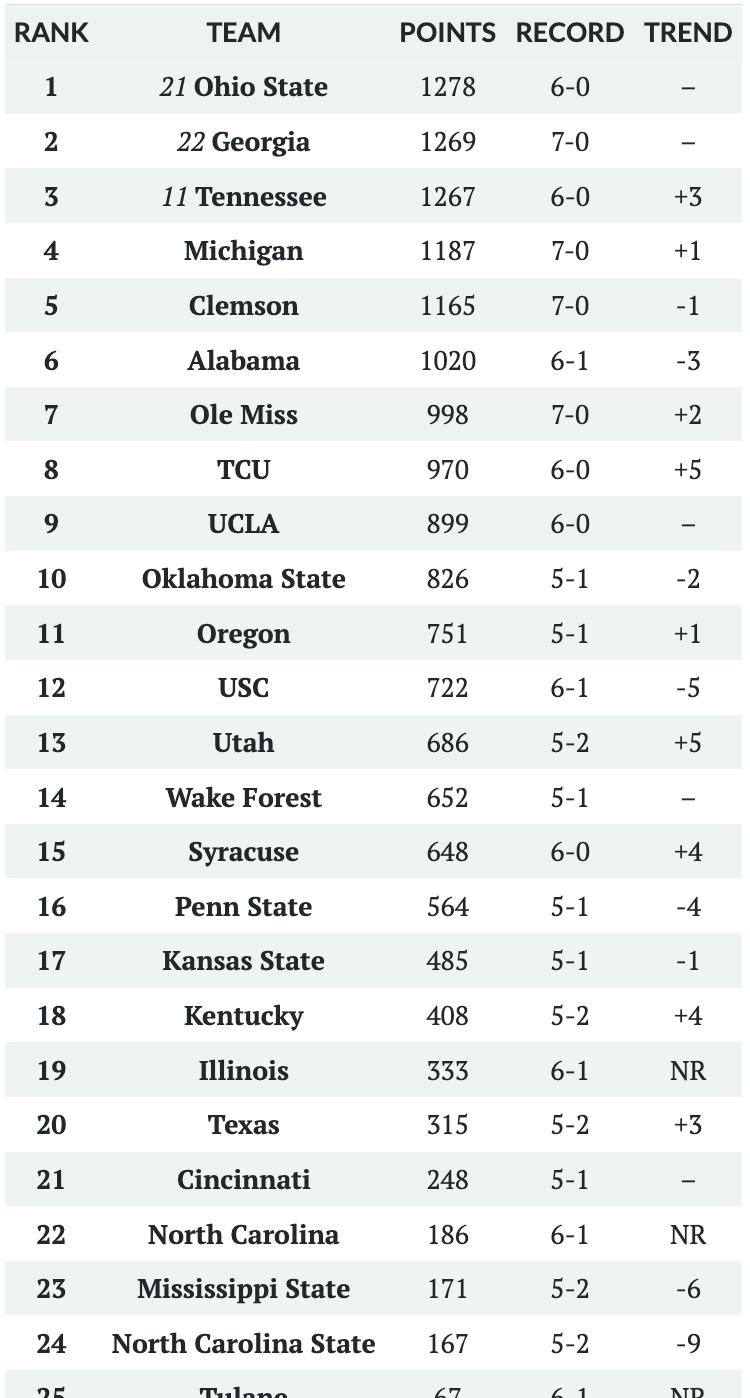Click the Ohio State team name
This screenshot has width=750, height=1398.
click(x=259, y=87)
